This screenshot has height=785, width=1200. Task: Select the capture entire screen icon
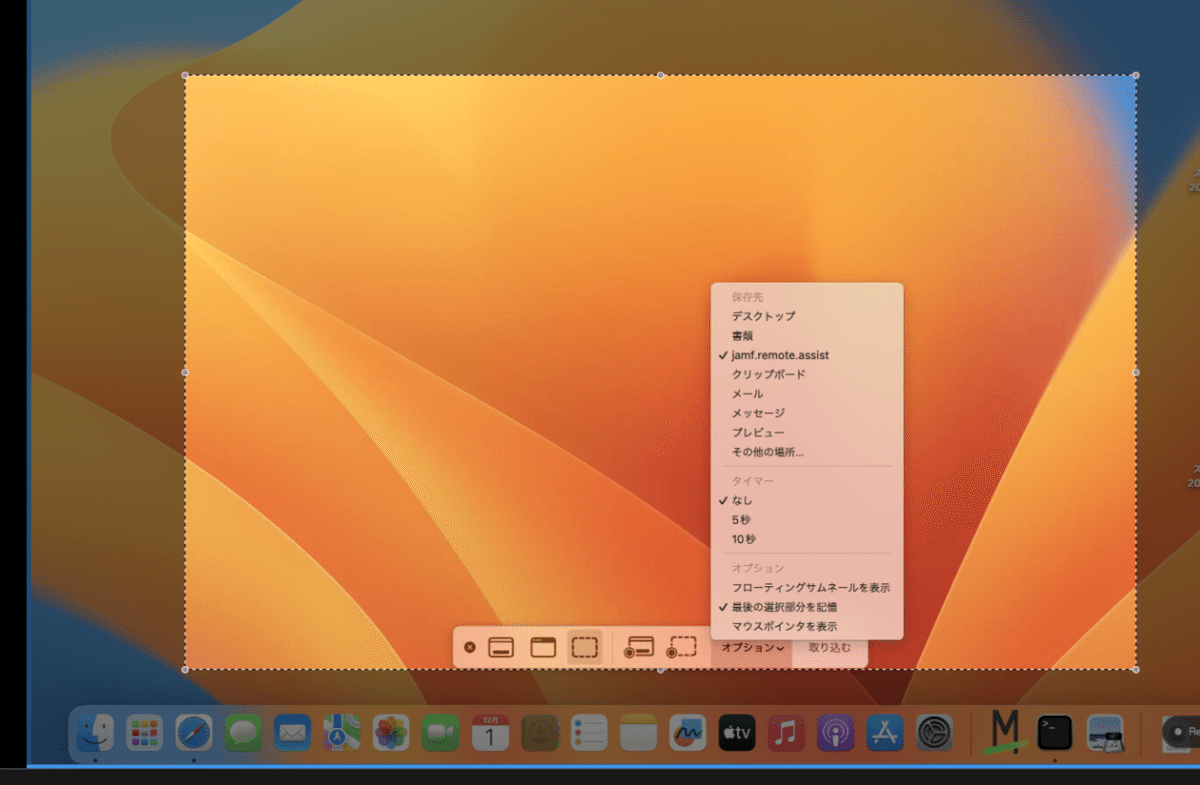(x=501, y=647)
